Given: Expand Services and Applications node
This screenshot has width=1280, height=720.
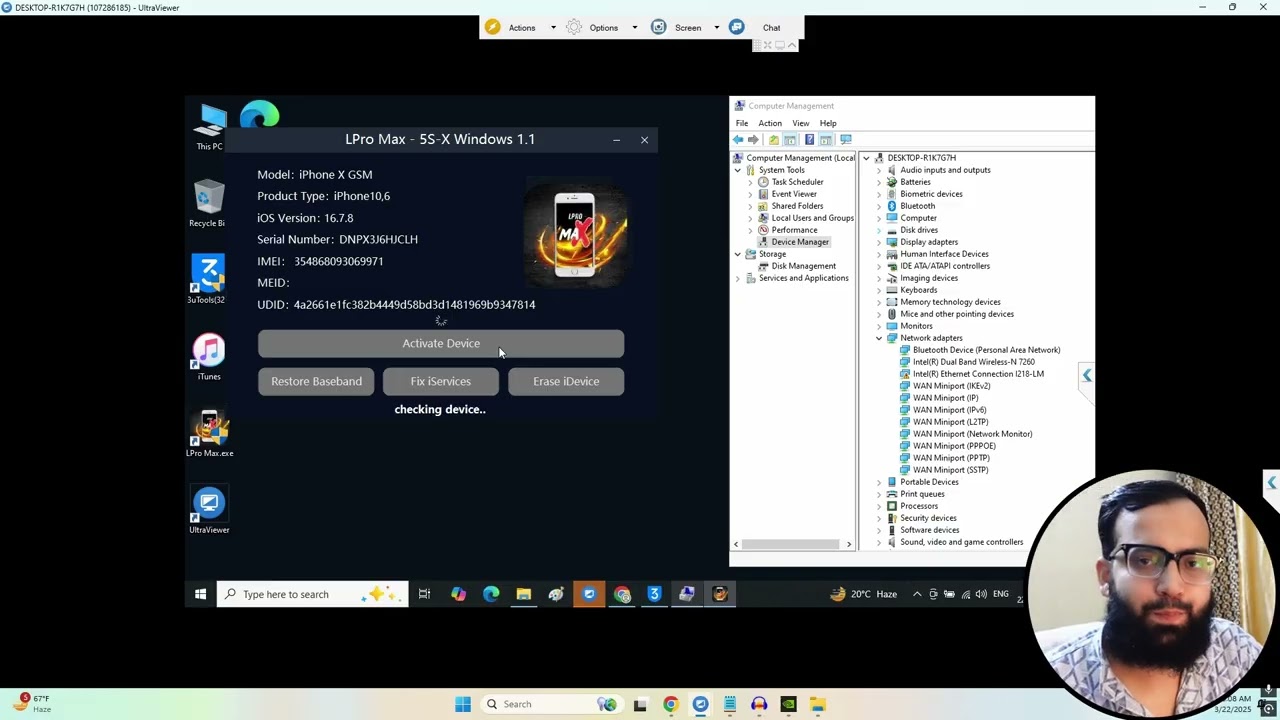Looking at the screenshot, I should (738, 278).
